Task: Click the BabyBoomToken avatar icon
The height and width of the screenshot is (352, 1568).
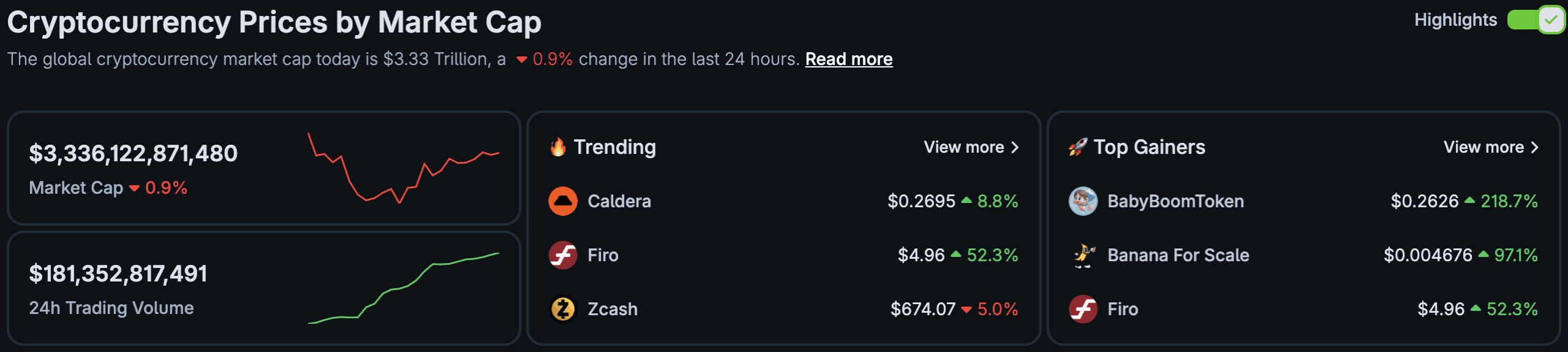Action: click(1083, 201)
